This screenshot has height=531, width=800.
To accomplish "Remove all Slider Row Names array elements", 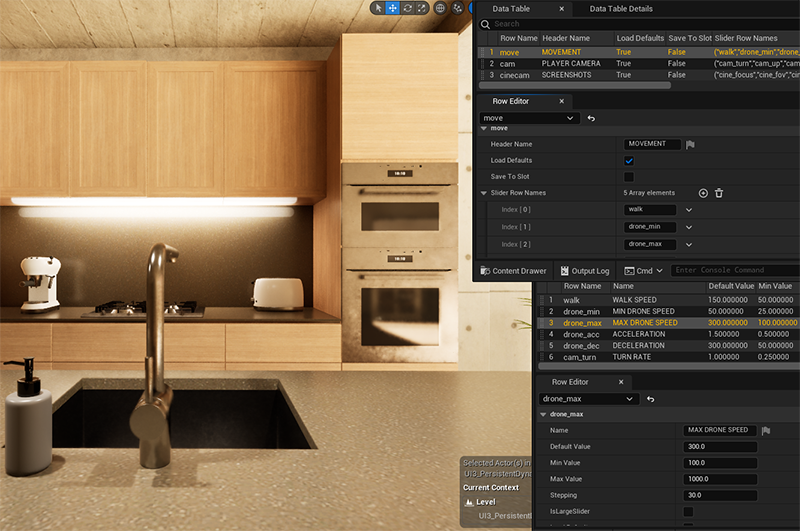I will (x=719, y=193).
